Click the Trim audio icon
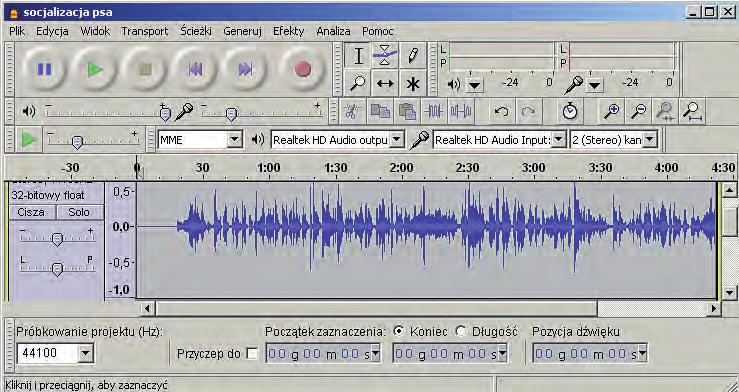739x392 pixels. [434, 112]
